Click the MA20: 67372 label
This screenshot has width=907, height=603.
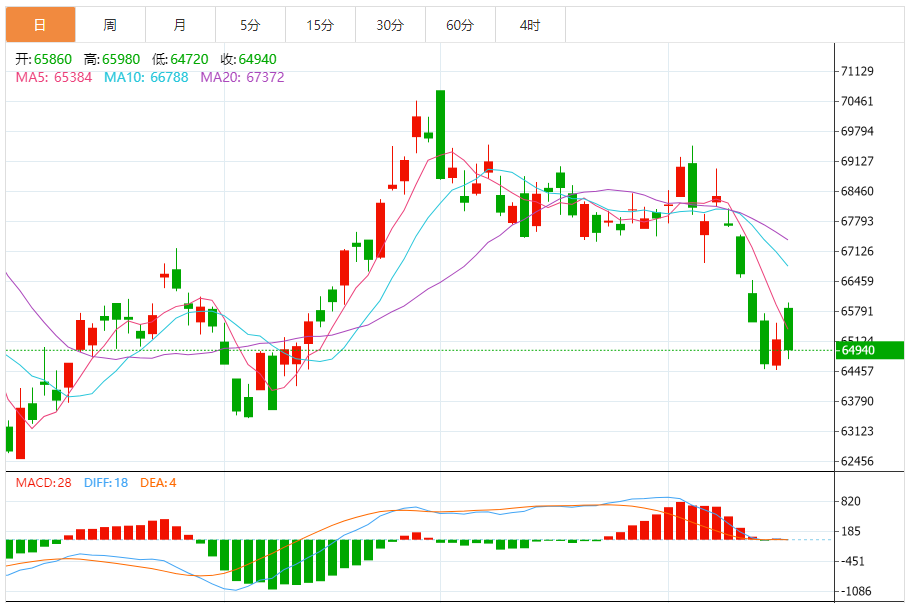point(242,77)
